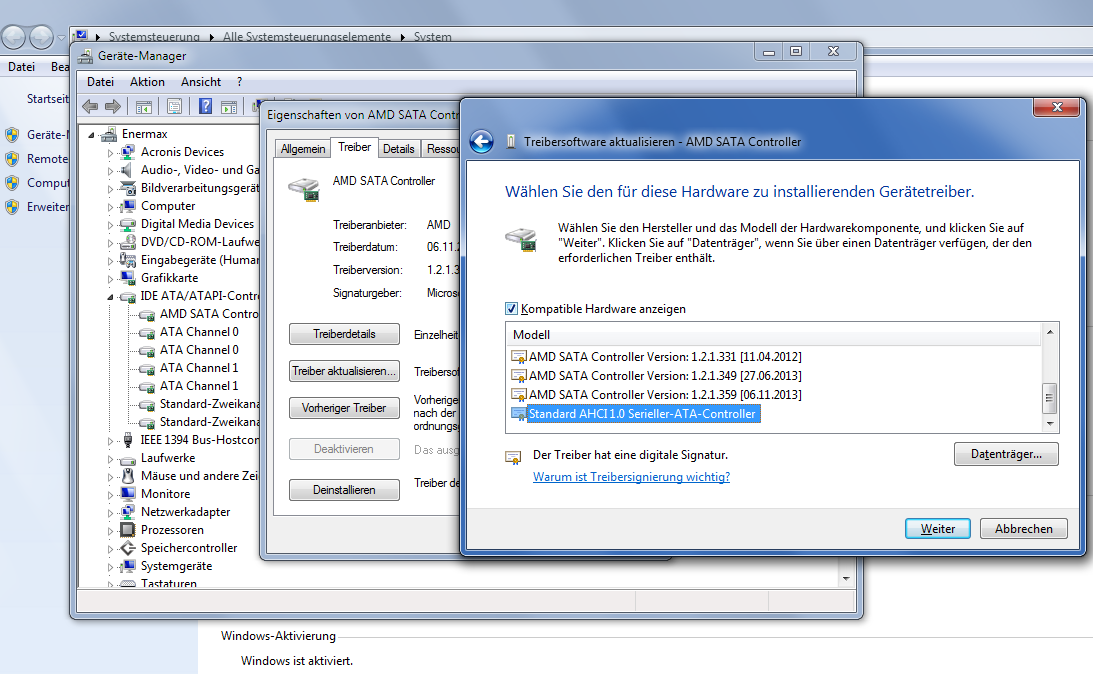Expand the Monitore tree node
Screen dimensions: 1093x674
pyautogui.click(x=110, y=494)
